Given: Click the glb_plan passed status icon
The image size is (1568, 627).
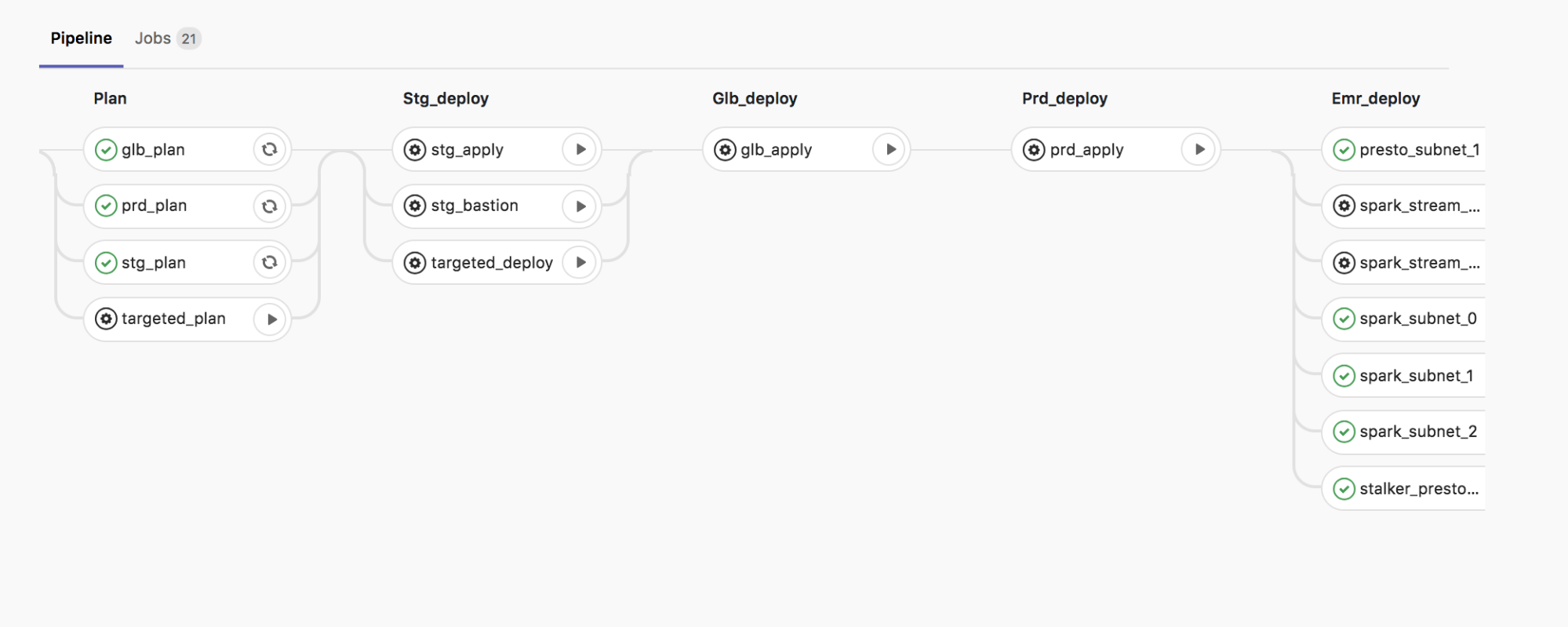Looking at the screenshot, I should click(x=106, y=150).
